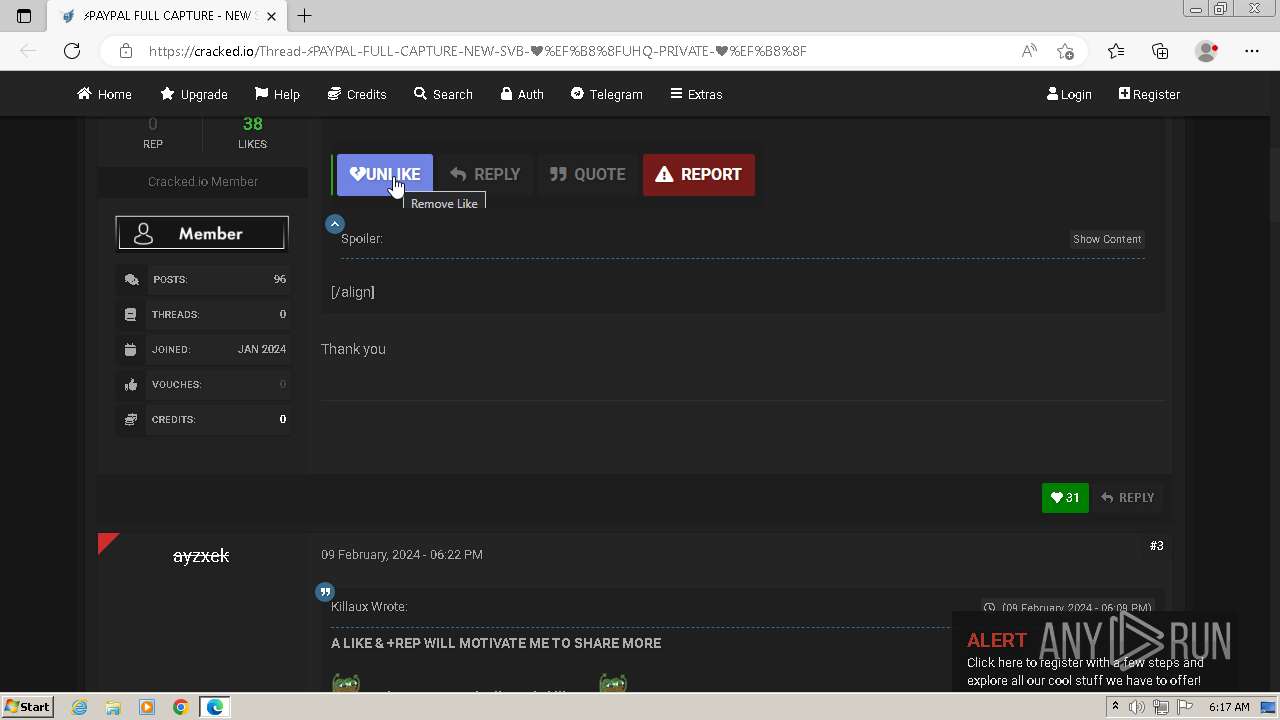Click the network tray icon
This screenshot has height=720, width=1280.
(x=1161, y=707)
